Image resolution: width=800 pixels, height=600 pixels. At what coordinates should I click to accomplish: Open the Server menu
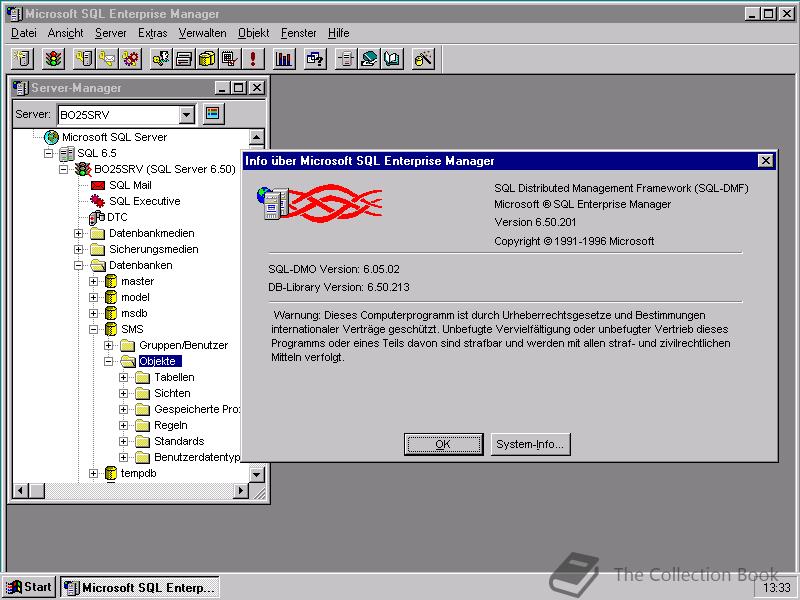pyautogui.click(x=110, y=33)
